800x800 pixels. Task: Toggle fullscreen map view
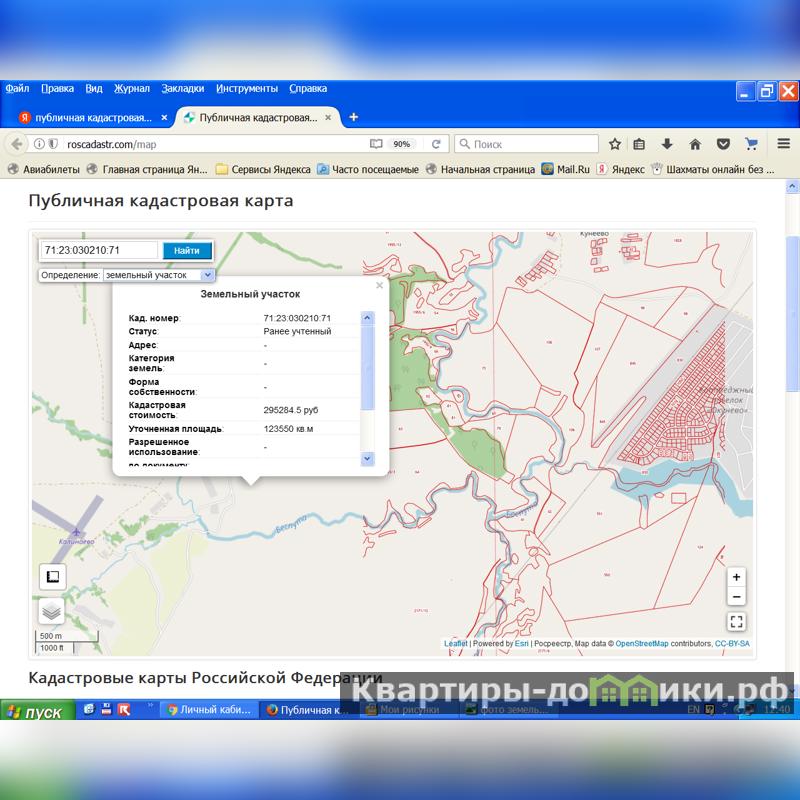pyautogui.click(x=737, y=622)
